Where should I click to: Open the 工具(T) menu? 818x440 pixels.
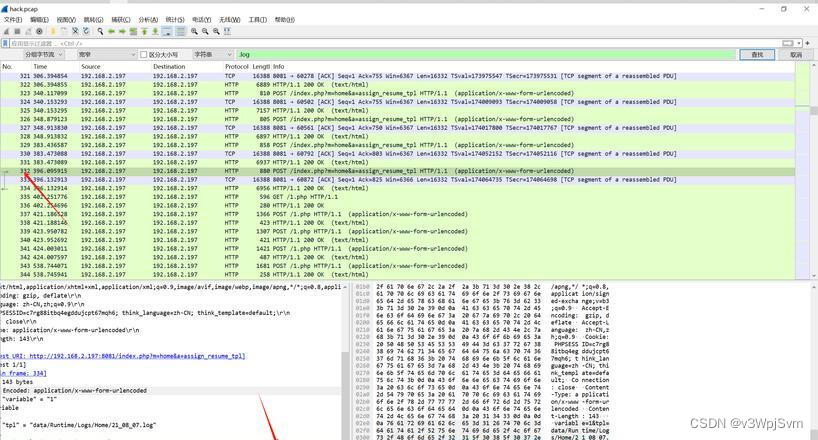pos(257,19)
